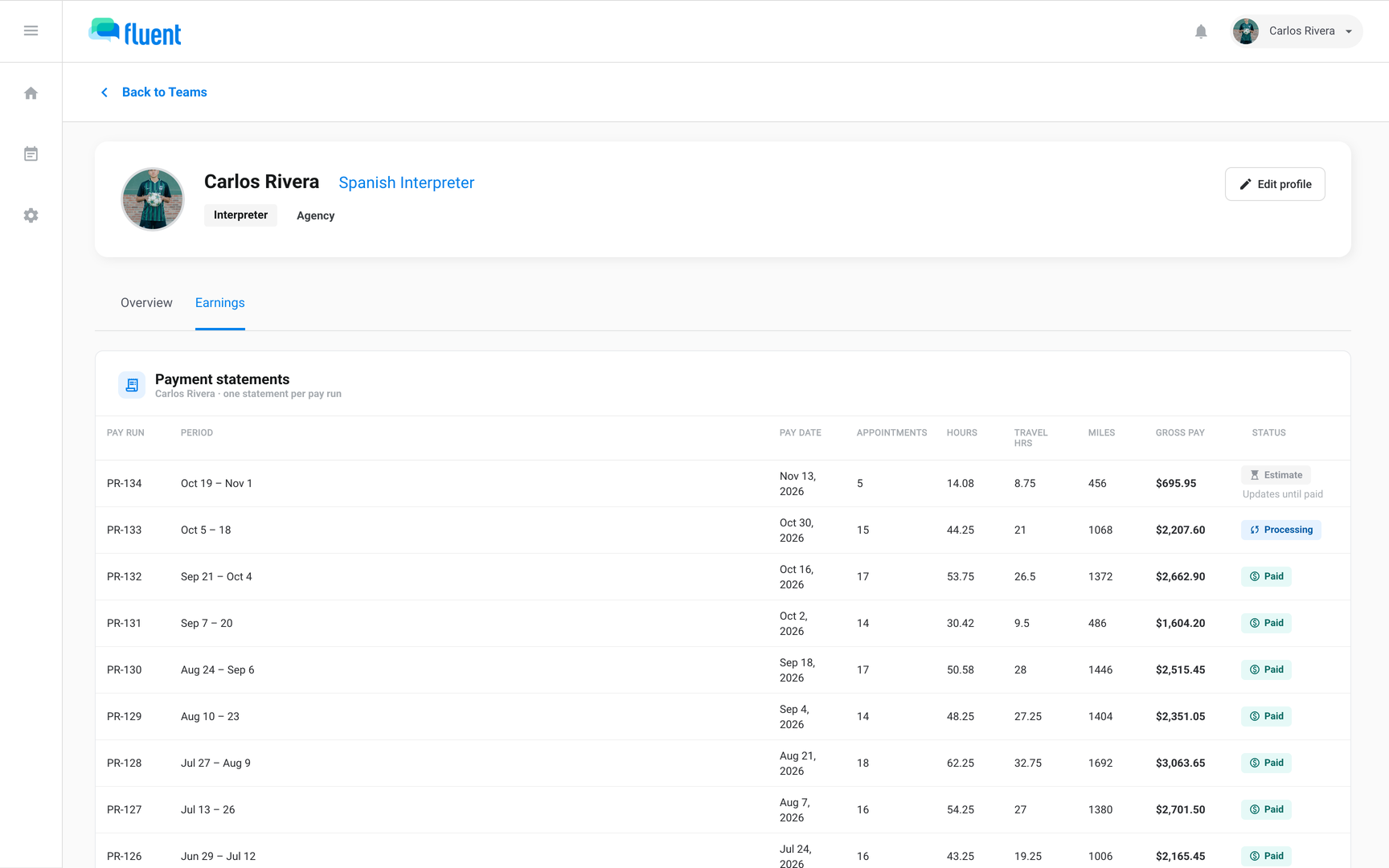Open settings gear in sidebar
Screen dimensions: 1389x868
point(31,215)
